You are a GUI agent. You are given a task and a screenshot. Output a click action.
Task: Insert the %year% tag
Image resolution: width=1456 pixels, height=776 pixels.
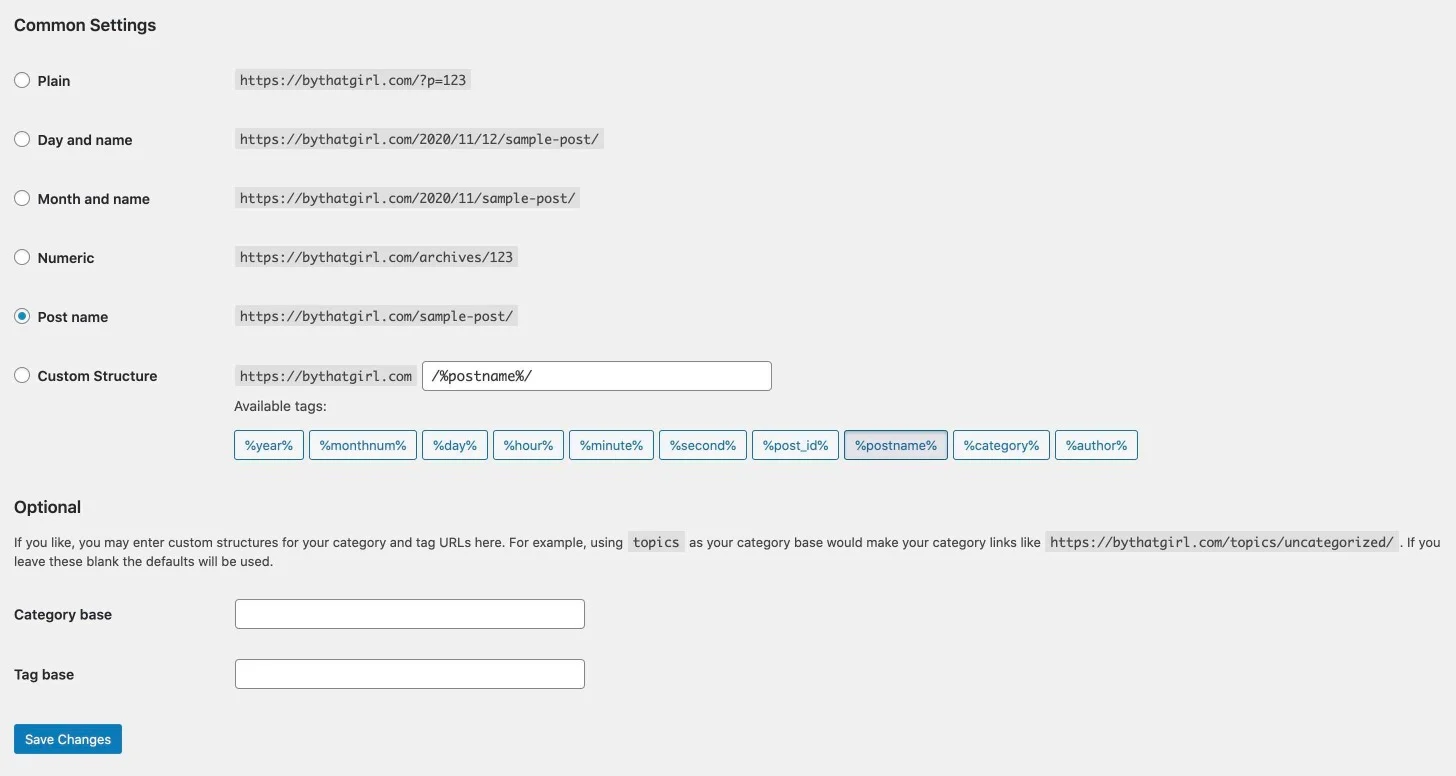tap(268, 444)
